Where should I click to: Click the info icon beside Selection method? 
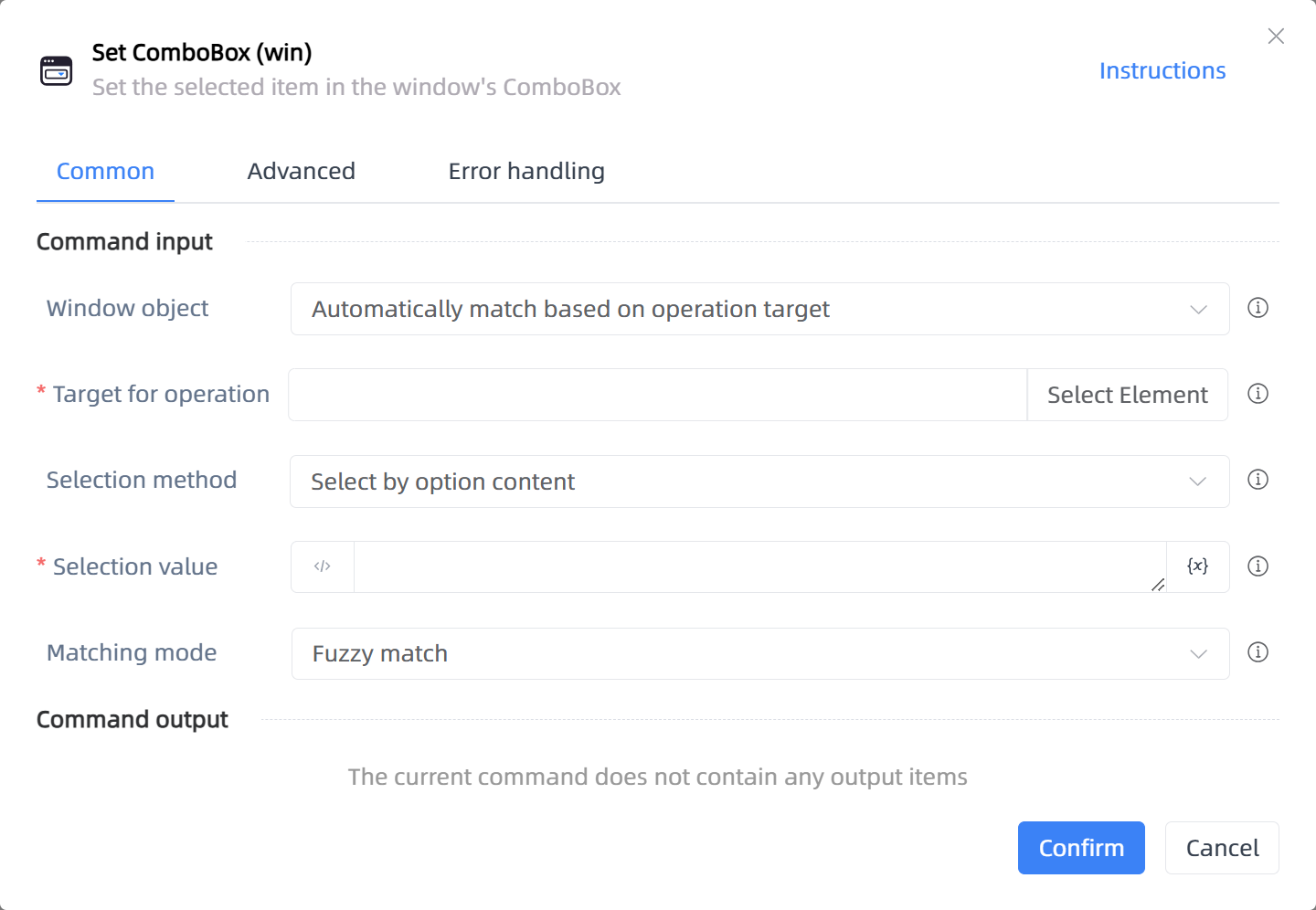1258,480
